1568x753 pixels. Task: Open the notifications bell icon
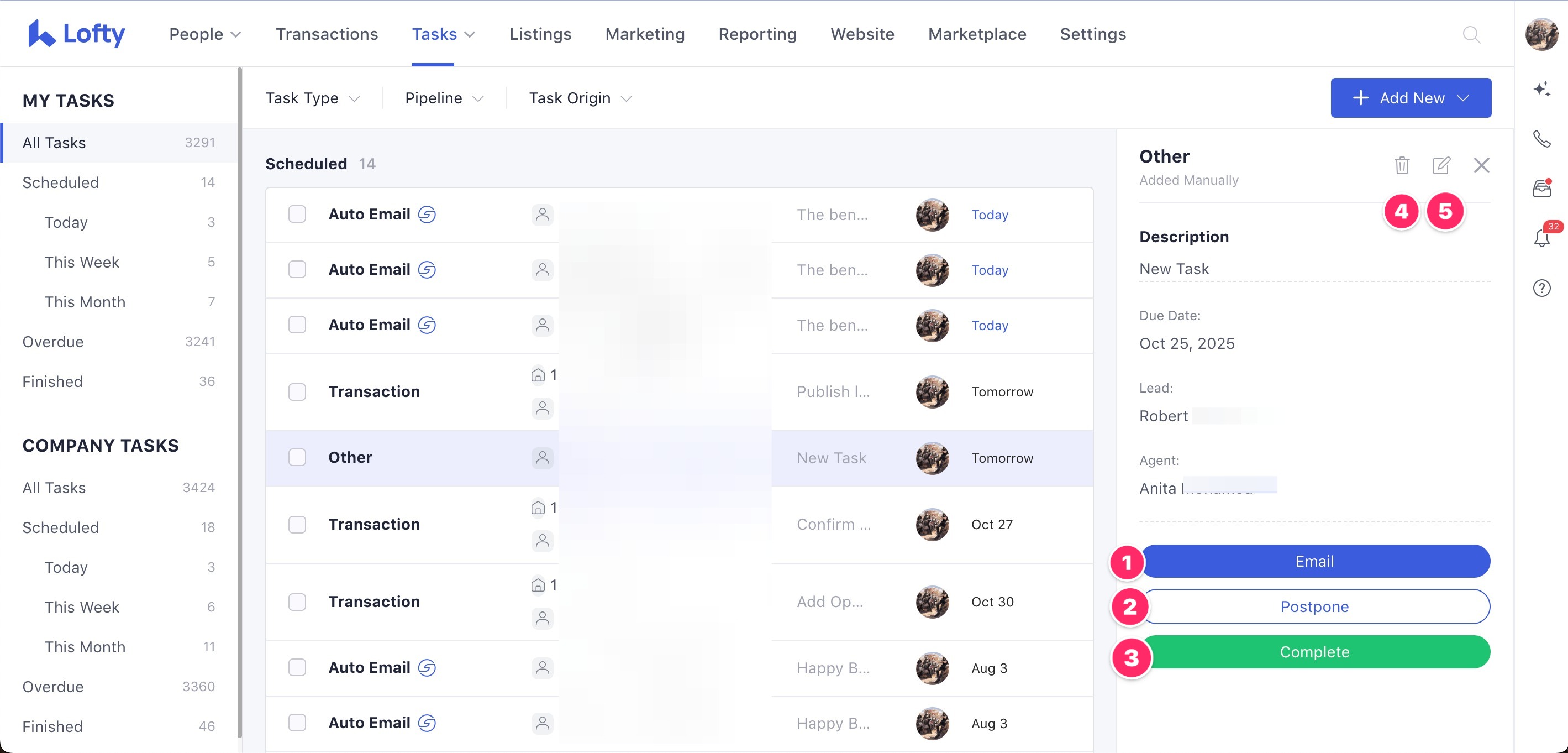[1541, 238]
